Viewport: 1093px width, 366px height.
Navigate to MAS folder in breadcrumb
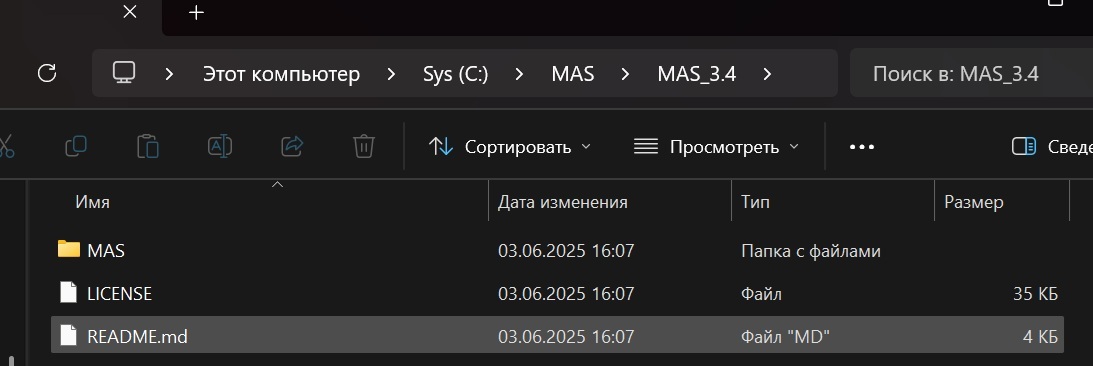(x=573, y=74)
